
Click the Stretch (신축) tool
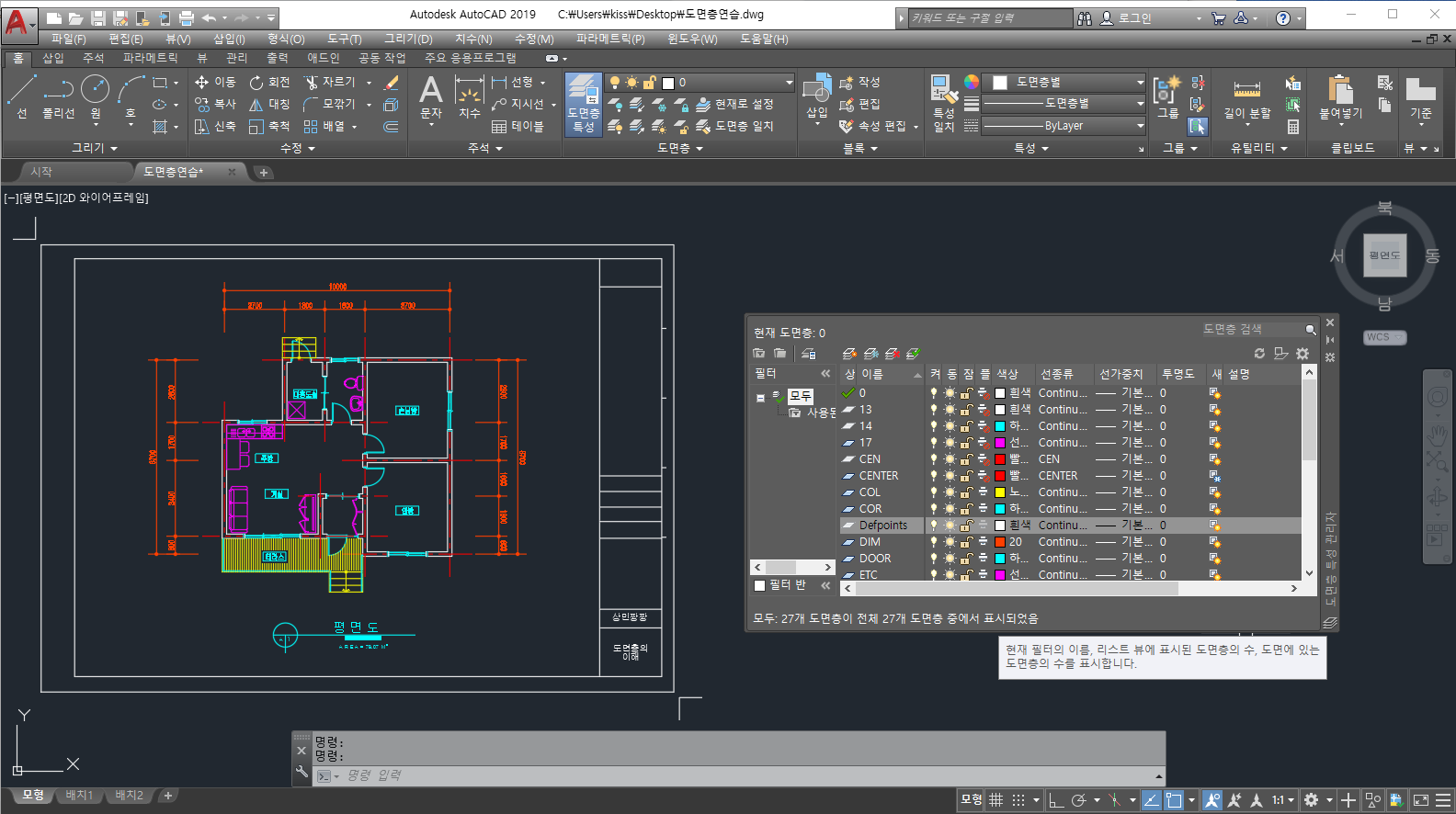tap(215, 126)
